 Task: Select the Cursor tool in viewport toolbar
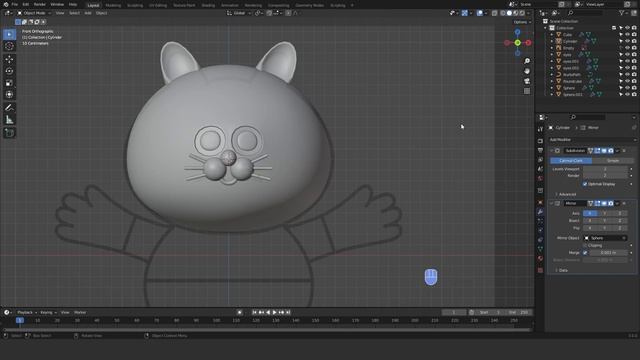tap(9, 46)
